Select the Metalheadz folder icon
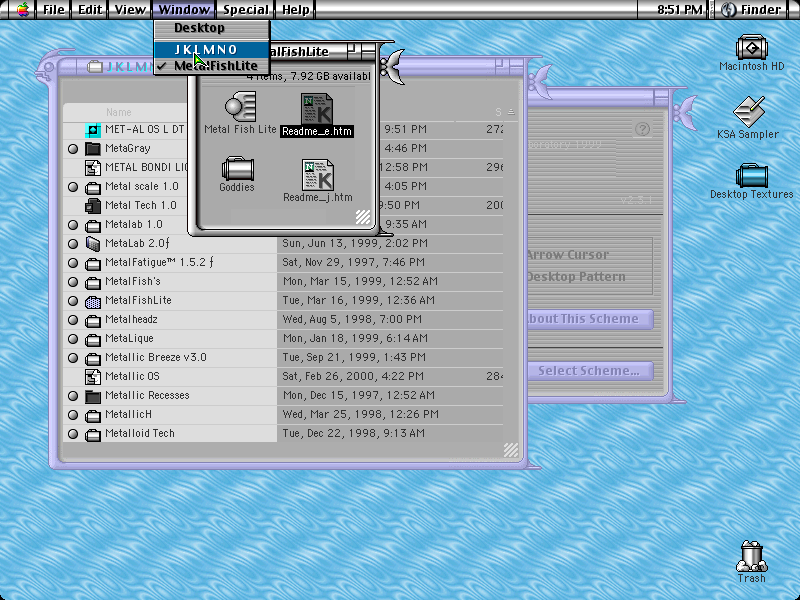Viewport: 800px width, 600px height. 93,320
